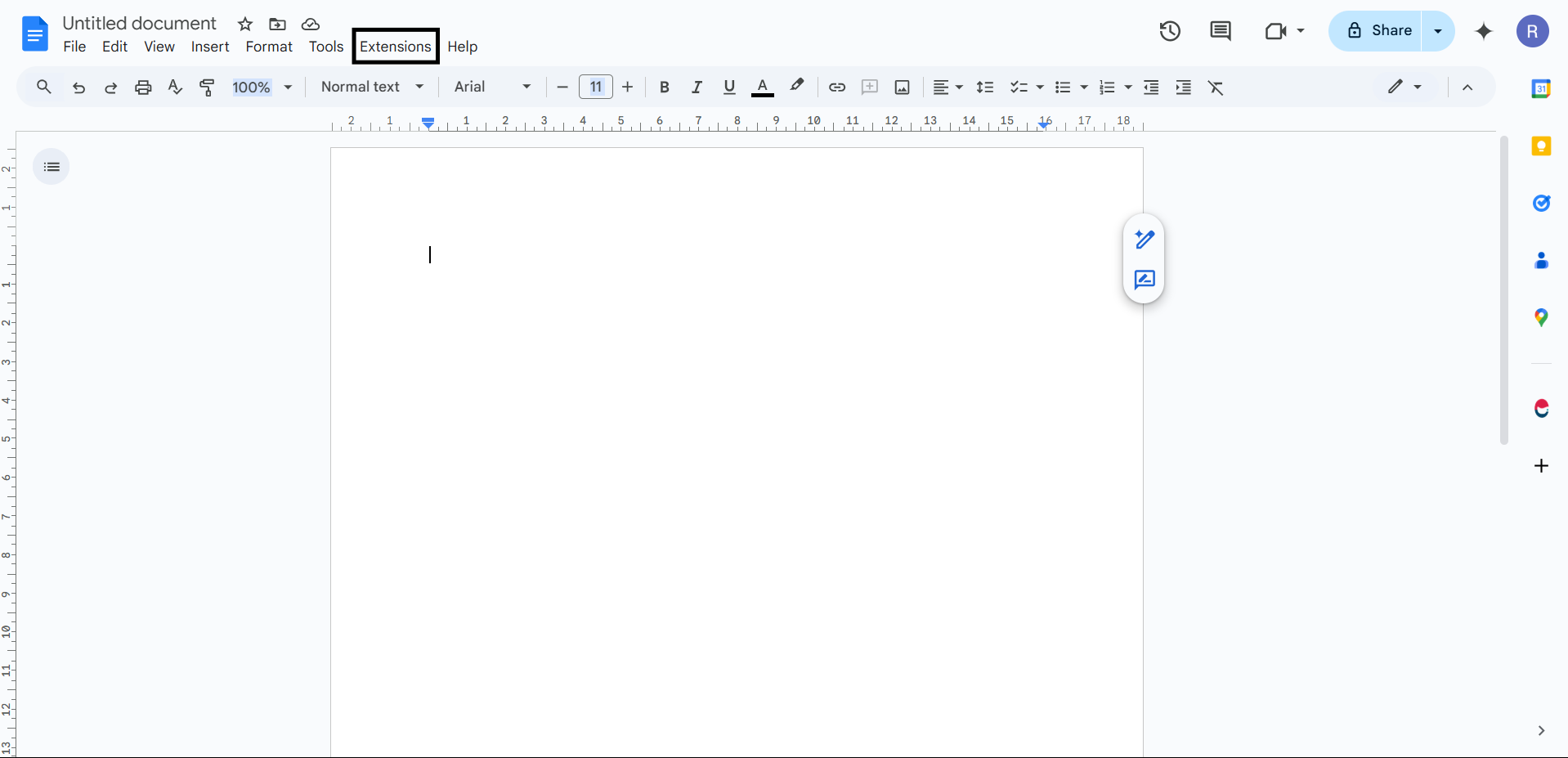Viewport: 1568px width, 758px height.
Task: Click the Gemini sparkle icon
Action: tap(1484, 31)
